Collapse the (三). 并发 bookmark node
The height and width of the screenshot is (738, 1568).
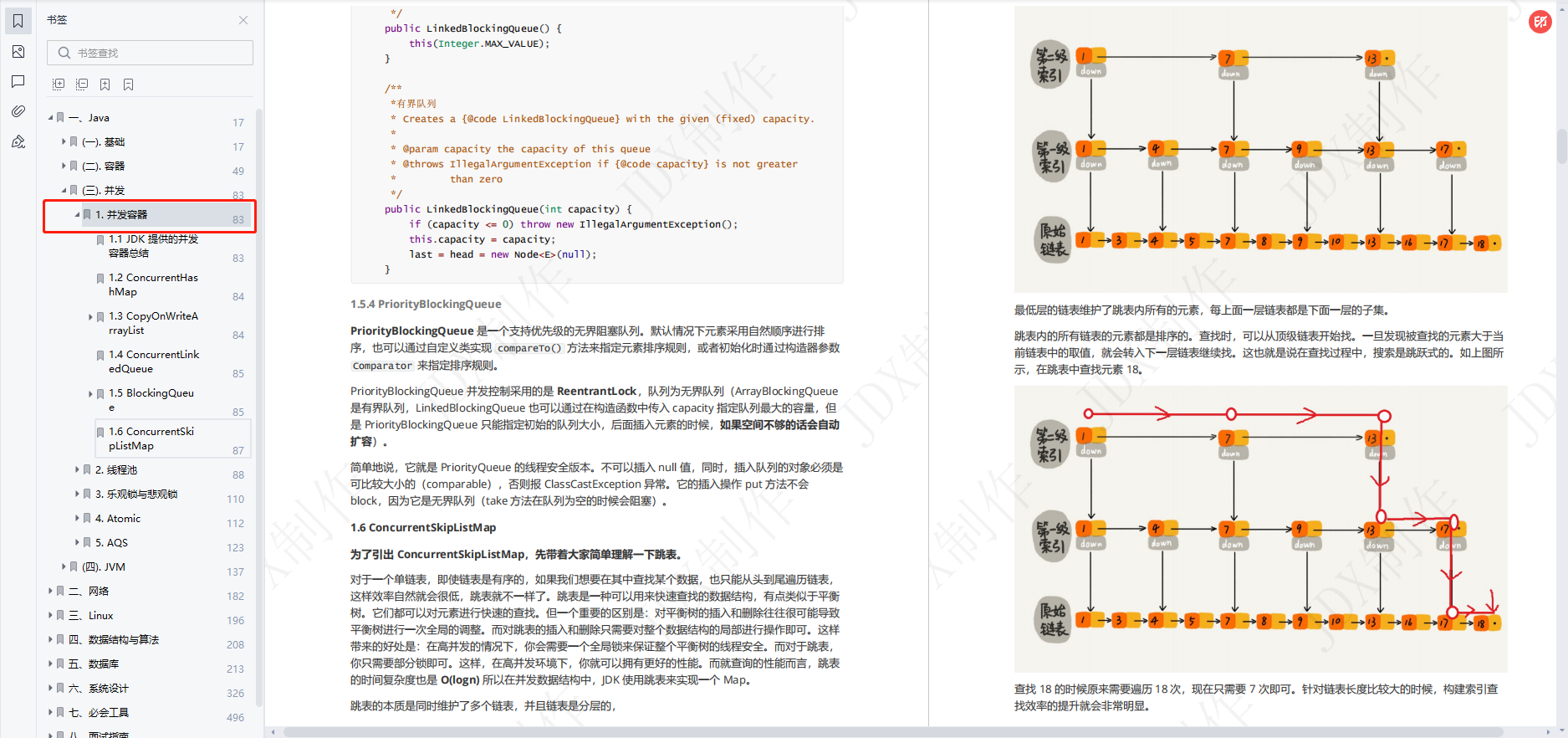64,191
